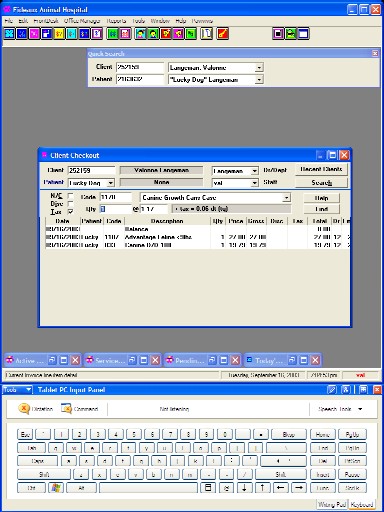Open the Staff dropdown showing val
Image resolution: width=384 pixels, height=512 pixels.
[254, 183]
